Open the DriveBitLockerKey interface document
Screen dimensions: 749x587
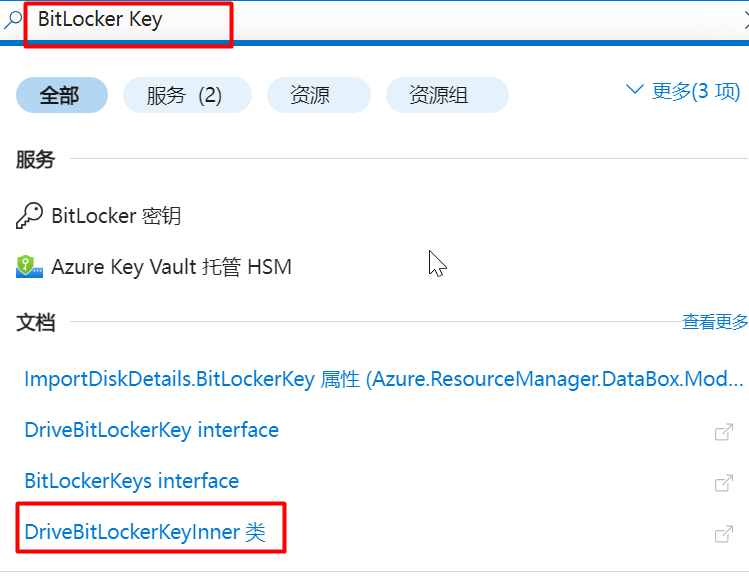coord(151,430)
